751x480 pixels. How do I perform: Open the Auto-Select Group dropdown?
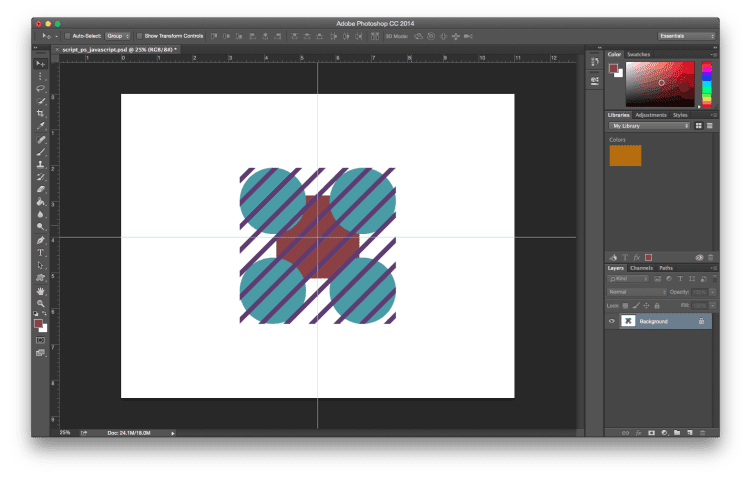click(118, 36)
